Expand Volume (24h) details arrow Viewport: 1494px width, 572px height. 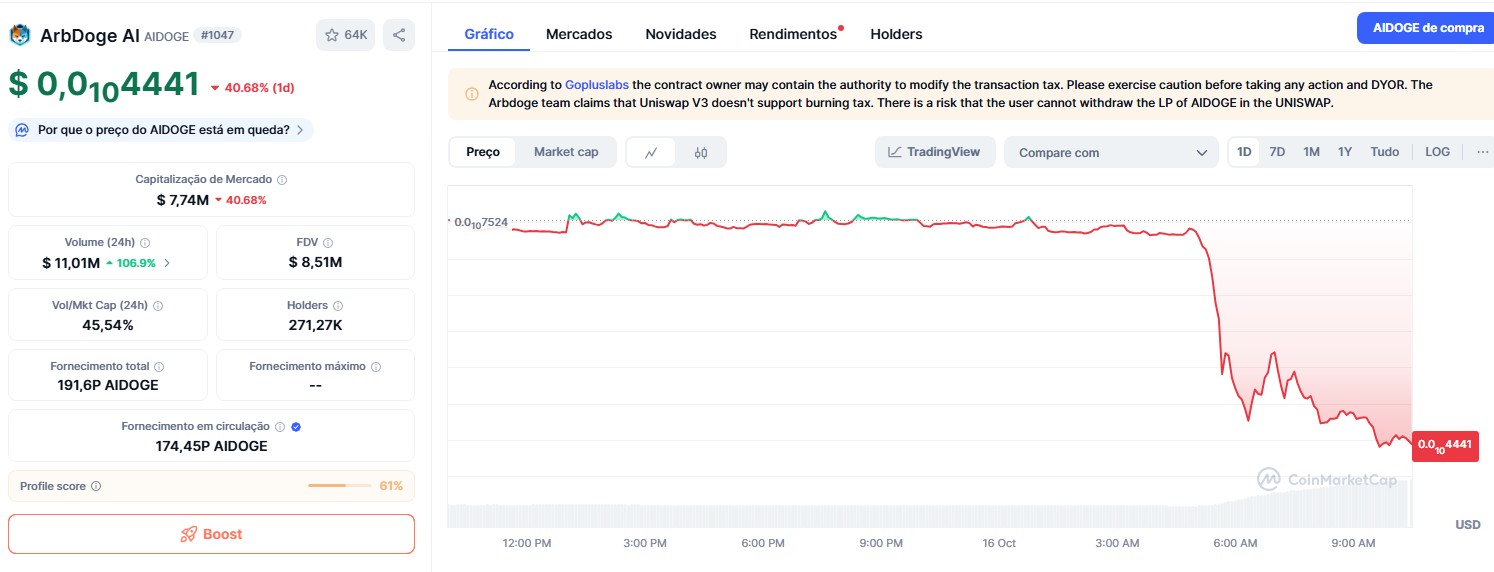click(x=167, y=264)
